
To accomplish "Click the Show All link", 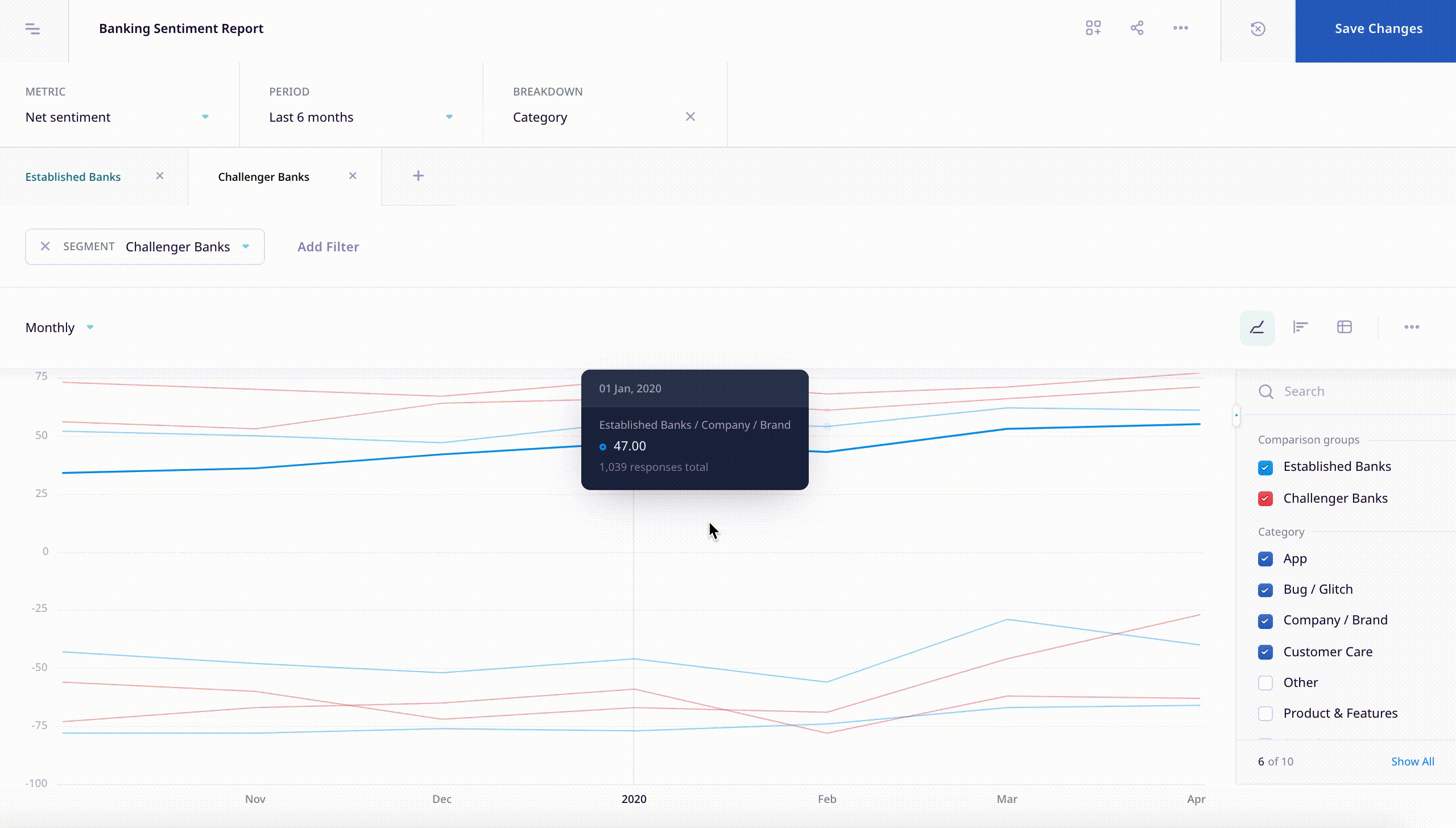I will point(1412,761).
